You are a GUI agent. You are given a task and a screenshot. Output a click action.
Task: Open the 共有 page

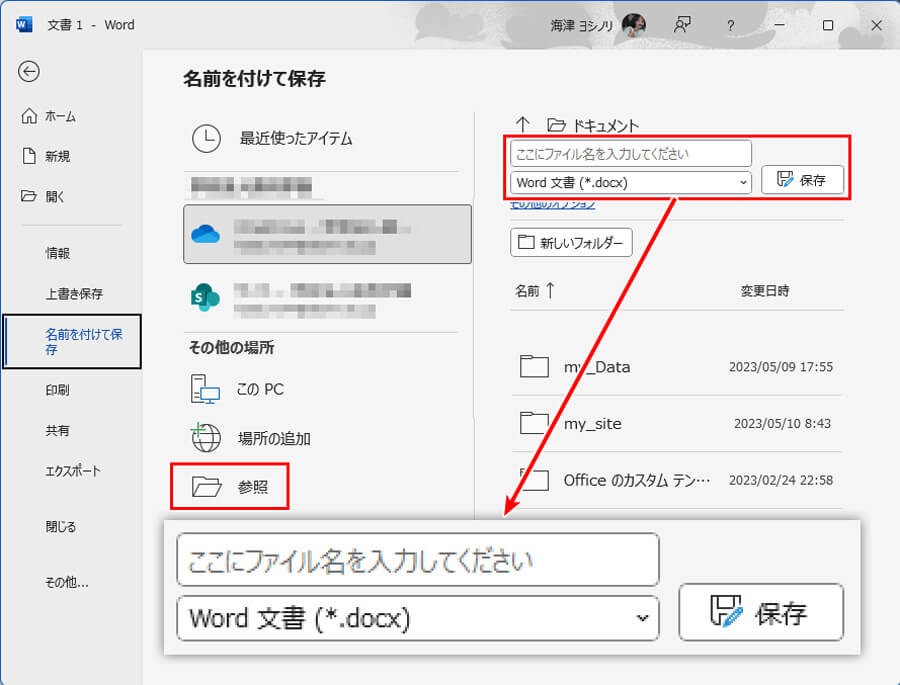[x=57, y=431]
